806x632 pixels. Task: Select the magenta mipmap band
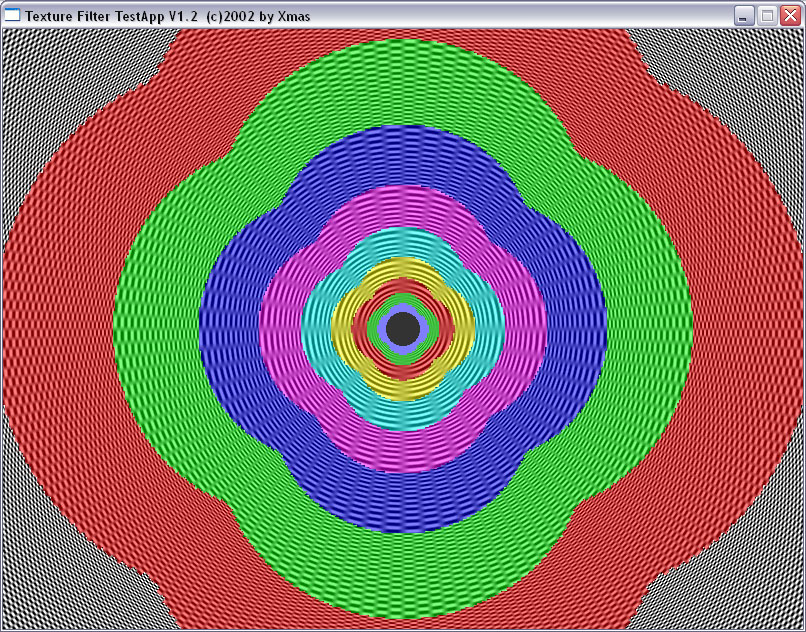tap(281, 328)
